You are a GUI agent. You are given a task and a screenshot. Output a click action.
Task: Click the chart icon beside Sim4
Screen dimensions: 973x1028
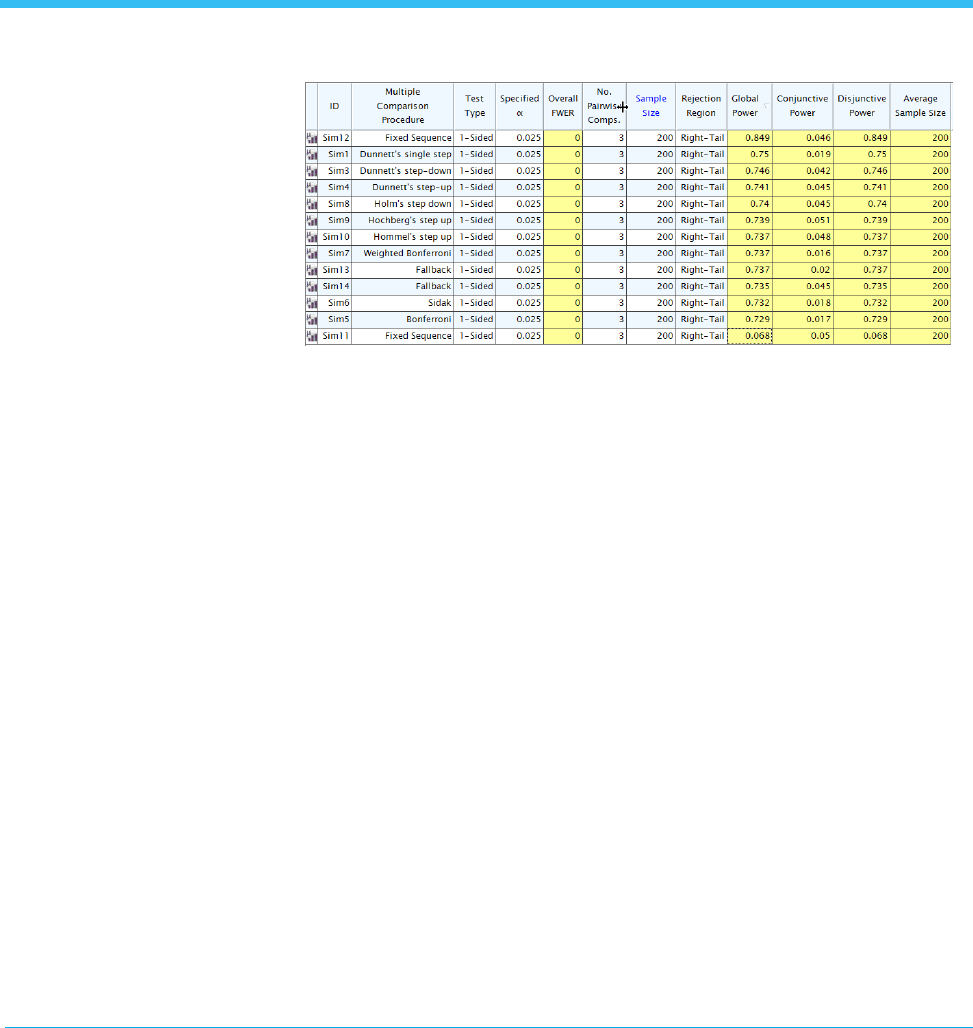(311, 188)
